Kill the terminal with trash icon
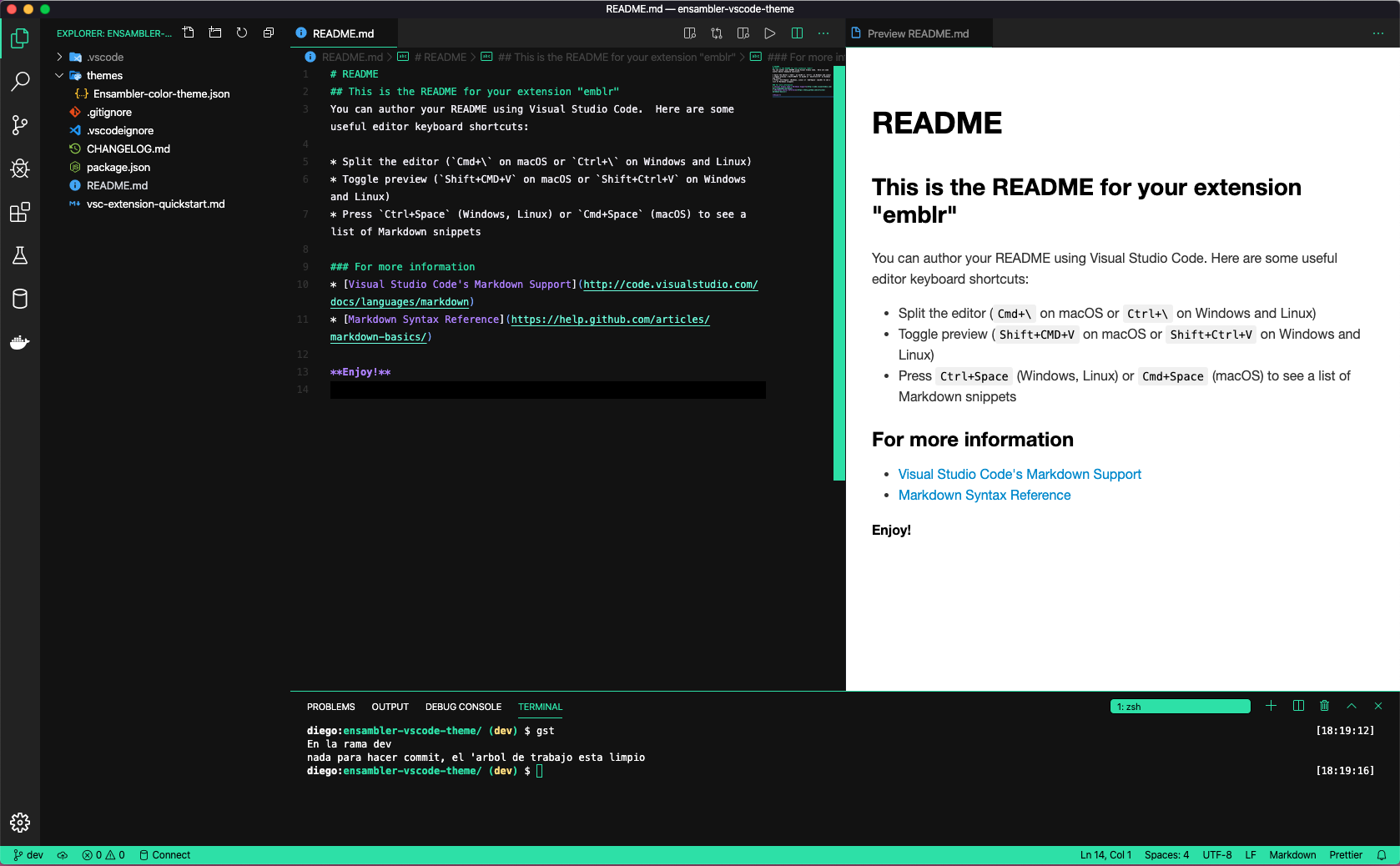Image resolution: width=1400 pixels, height=866 pixels. [1324, 706]
